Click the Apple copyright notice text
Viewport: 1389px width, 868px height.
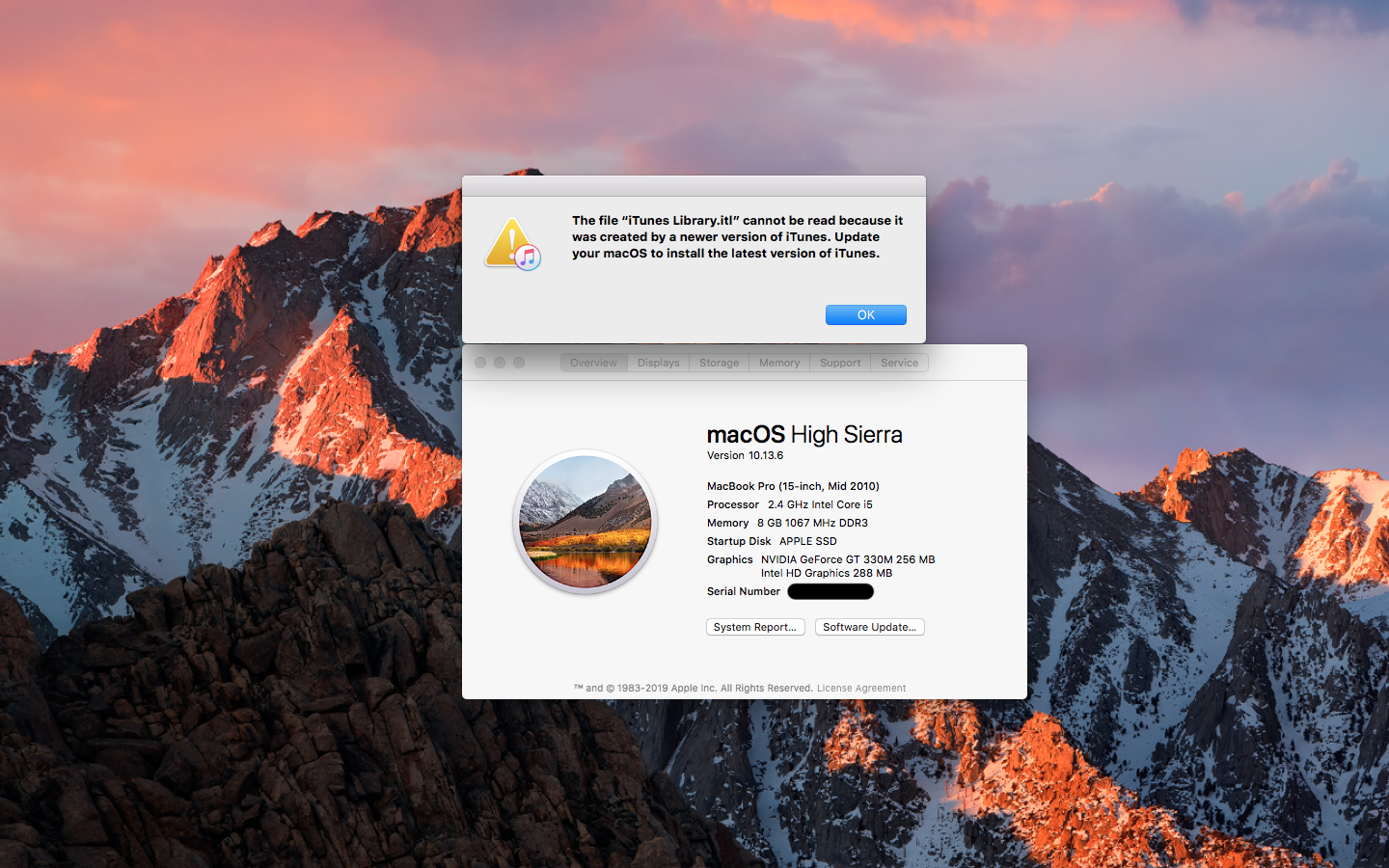click(x=694, y=689)
